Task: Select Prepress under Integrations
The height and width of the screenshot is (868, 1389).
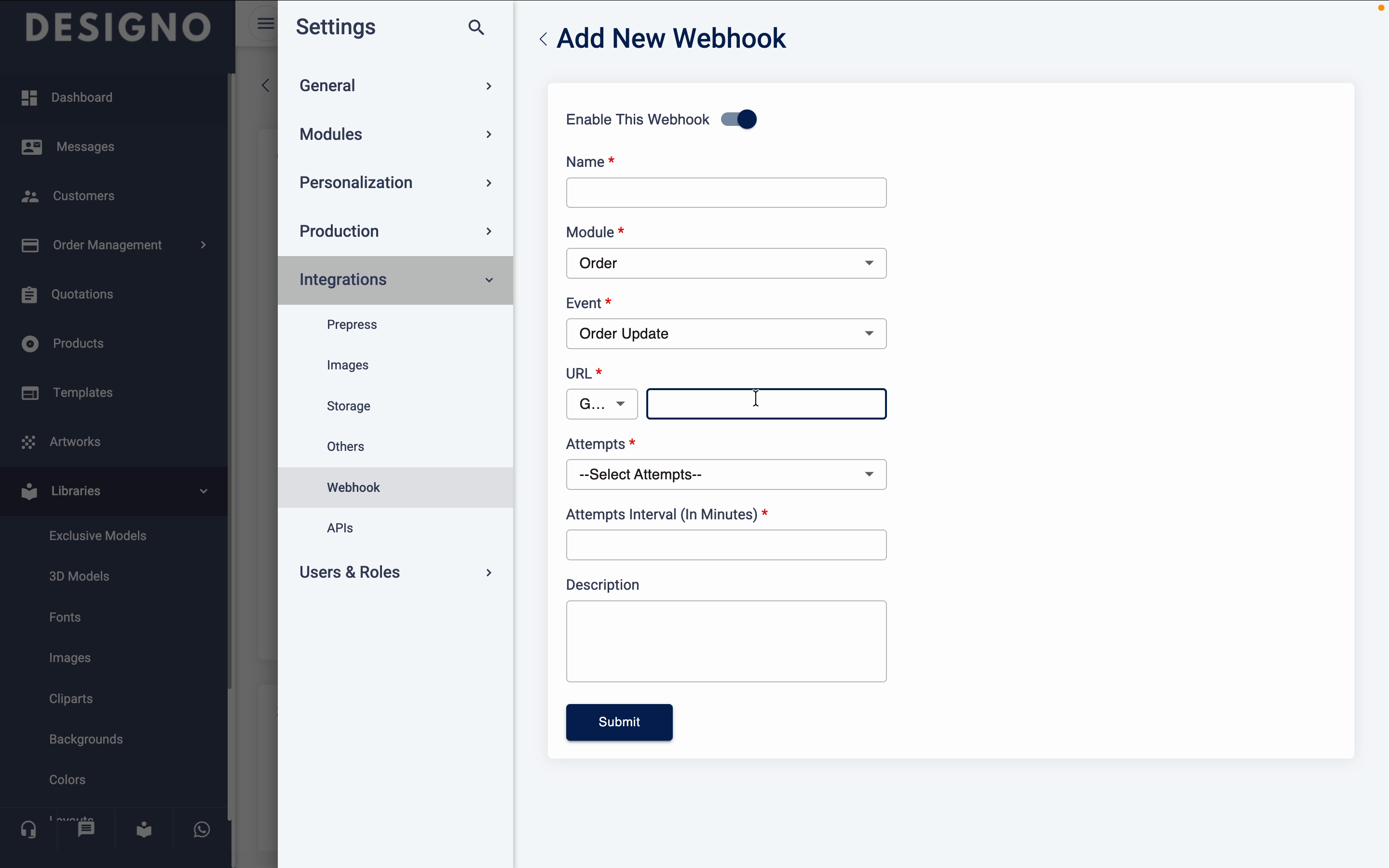Action: (352, 325)
